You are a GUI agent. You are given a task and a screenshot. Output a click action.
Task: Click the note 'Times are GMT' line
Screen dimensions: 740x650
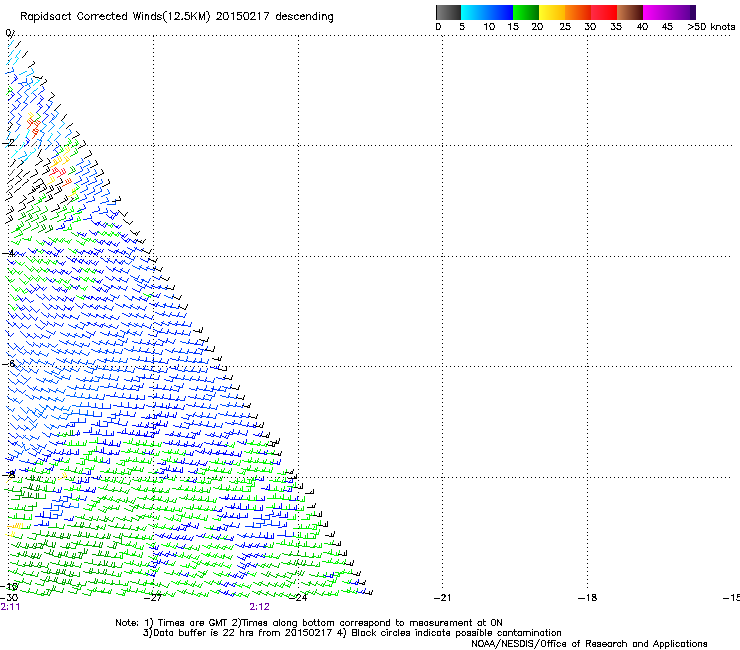pos(309,623)
